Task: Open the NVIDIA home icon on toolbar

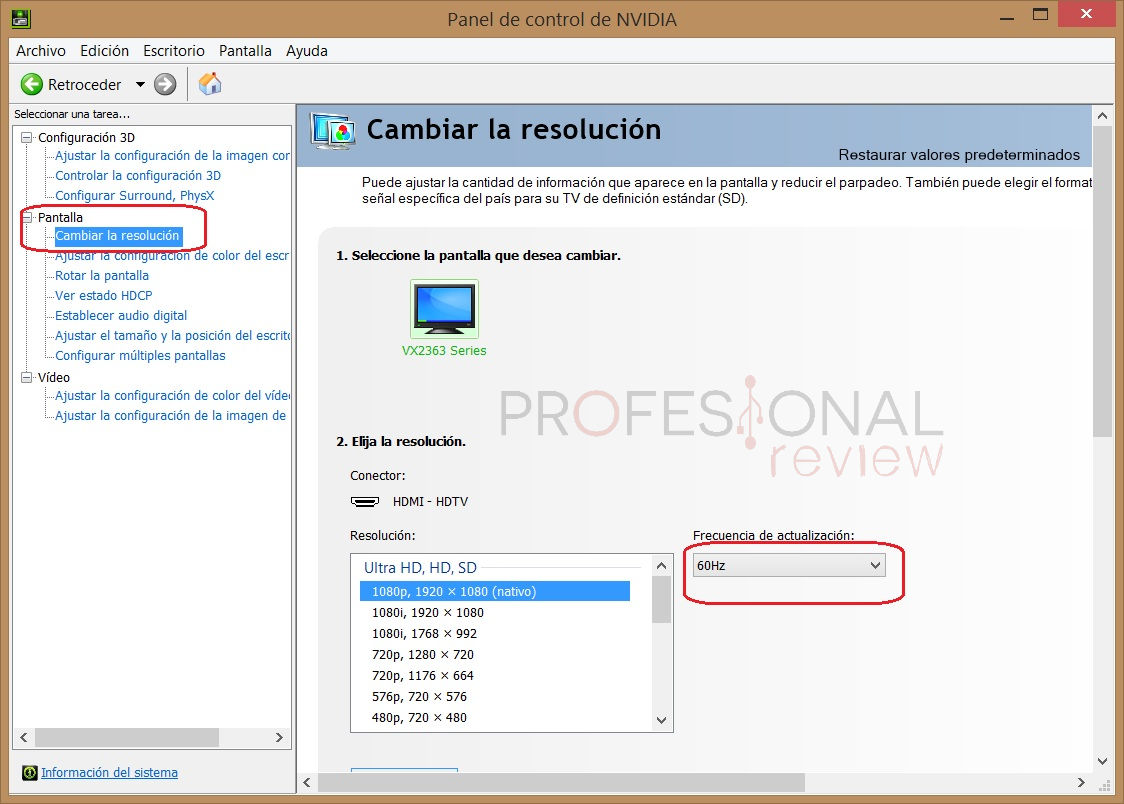Action: click(210, 84)
